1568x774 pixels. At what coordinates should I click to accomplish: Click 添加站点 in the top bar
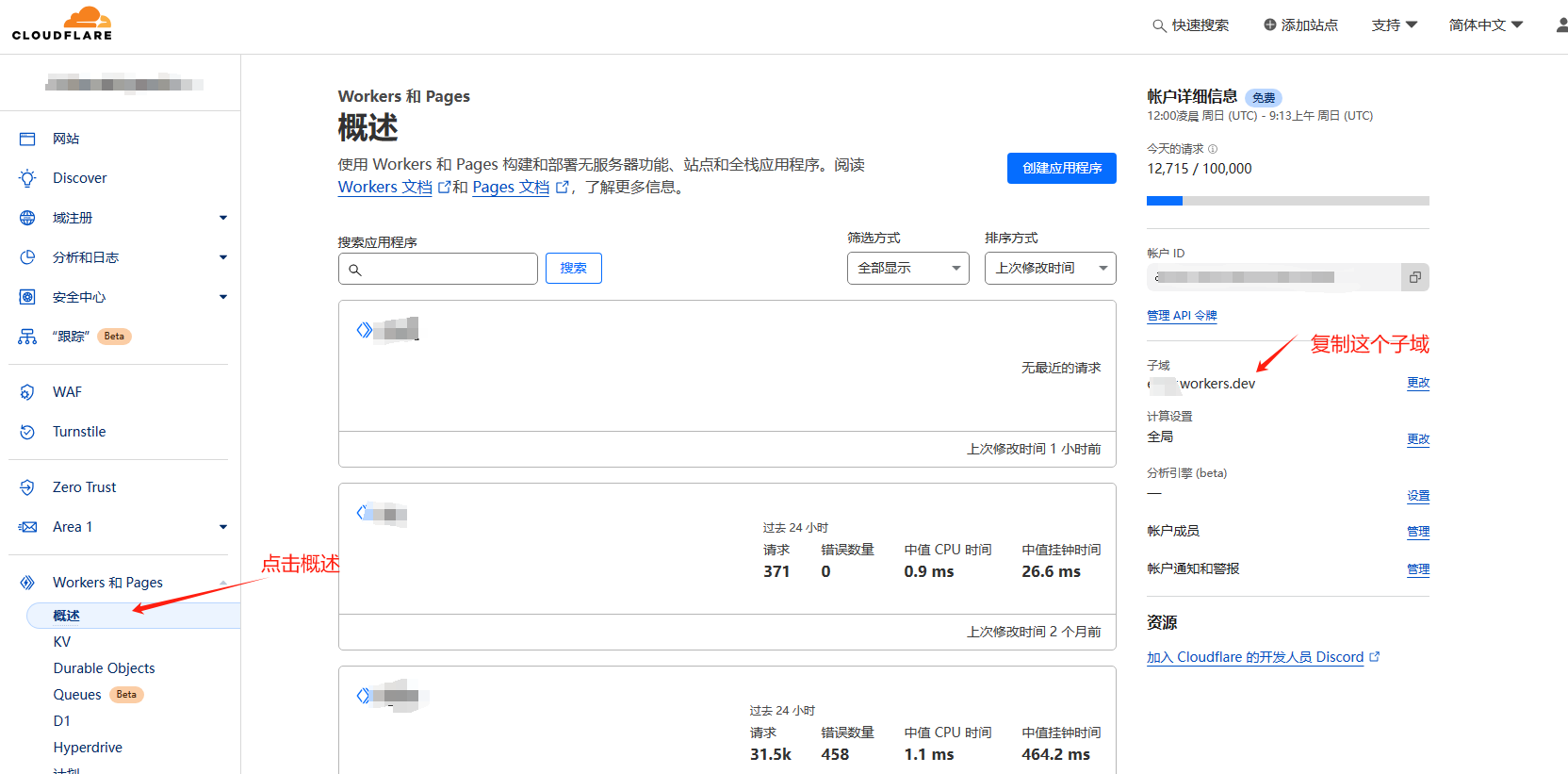click(1310, 25)
